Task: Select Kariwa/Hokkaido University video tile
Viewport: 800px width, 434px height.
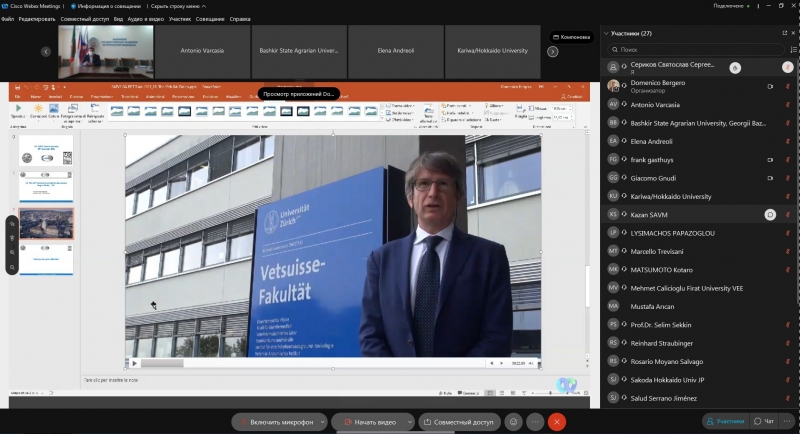Action: coord(492,51)
